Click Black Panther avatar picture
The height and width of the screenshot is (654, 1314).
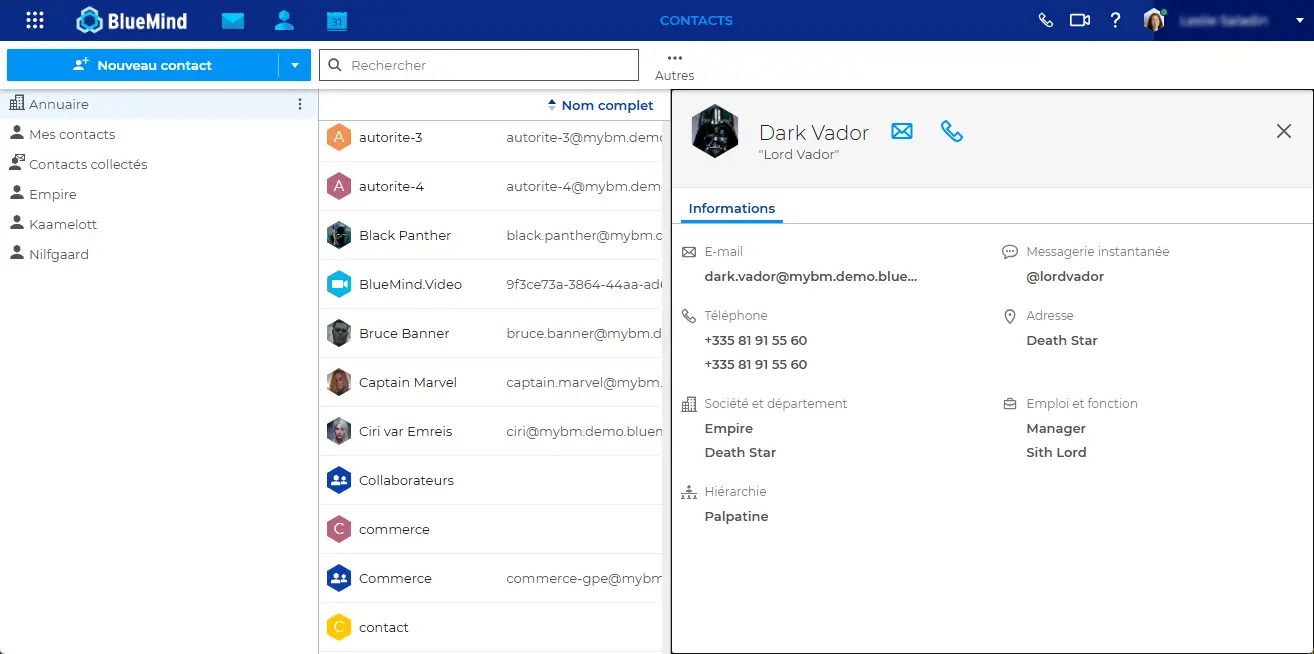(x=339, y=235)
